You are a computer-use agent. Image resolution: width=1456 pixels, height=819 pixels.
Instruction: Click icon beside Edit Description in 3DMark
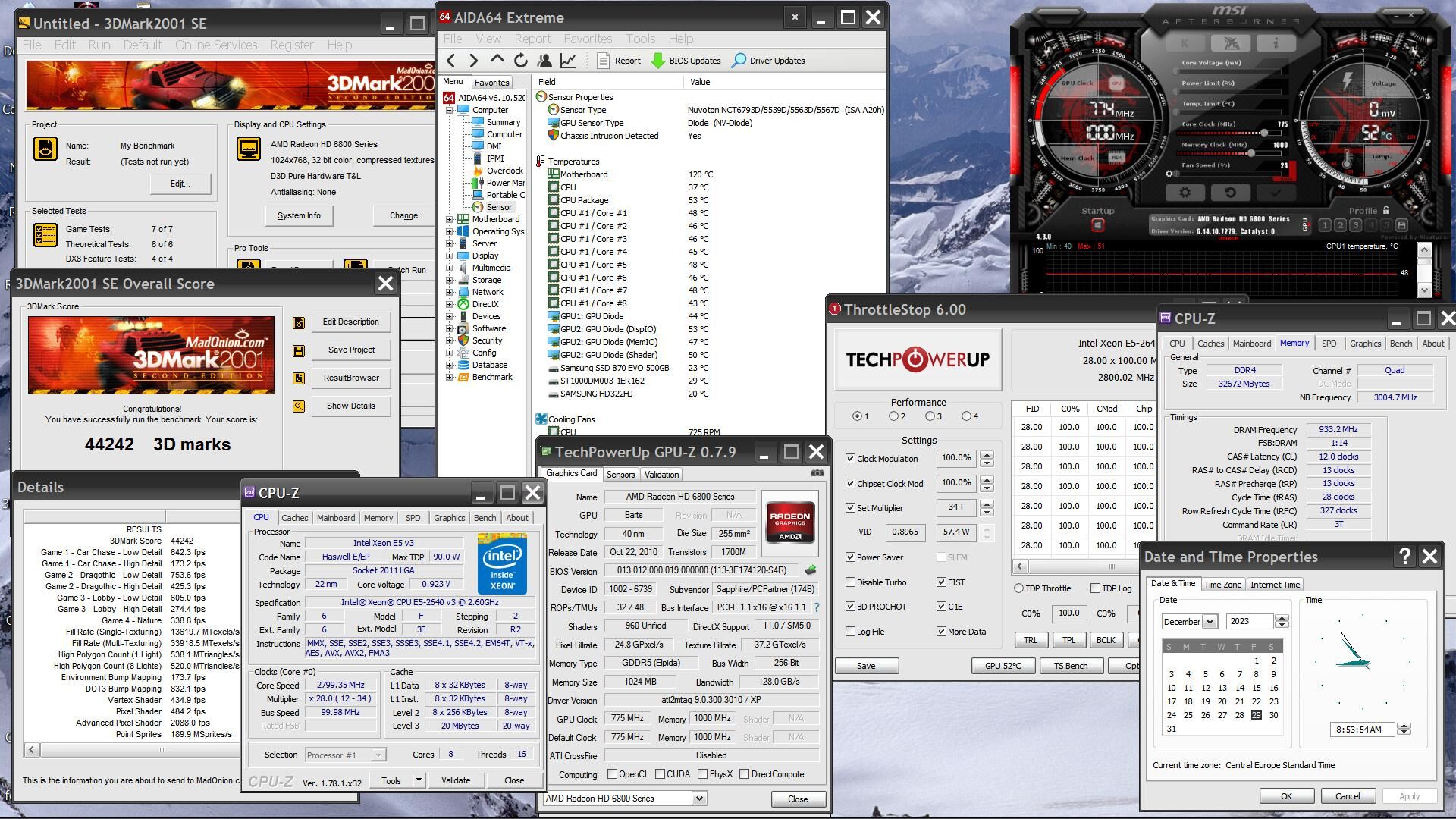pos(299,322)
